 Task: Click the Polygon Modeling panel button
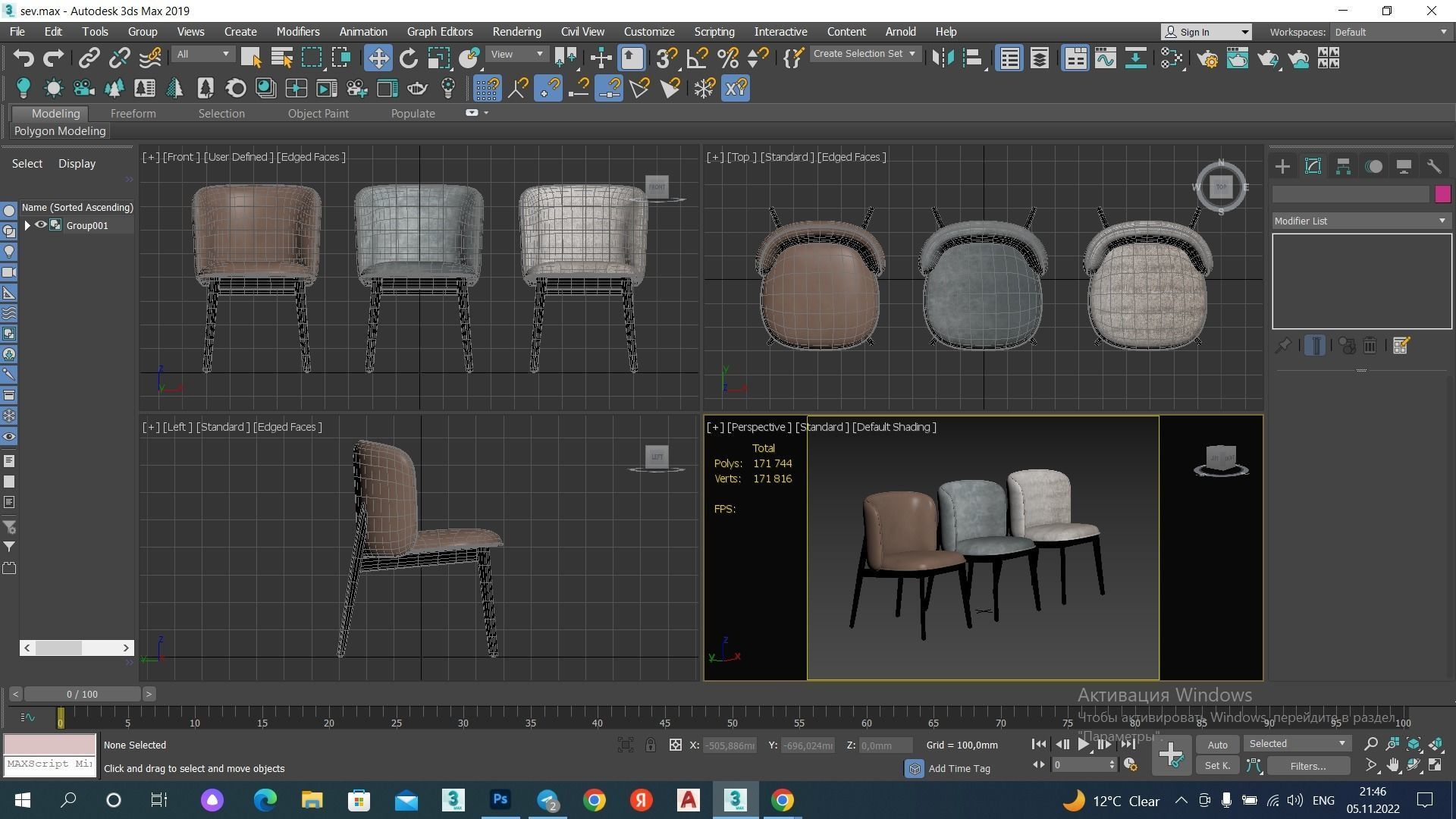(x=60, y=131)
